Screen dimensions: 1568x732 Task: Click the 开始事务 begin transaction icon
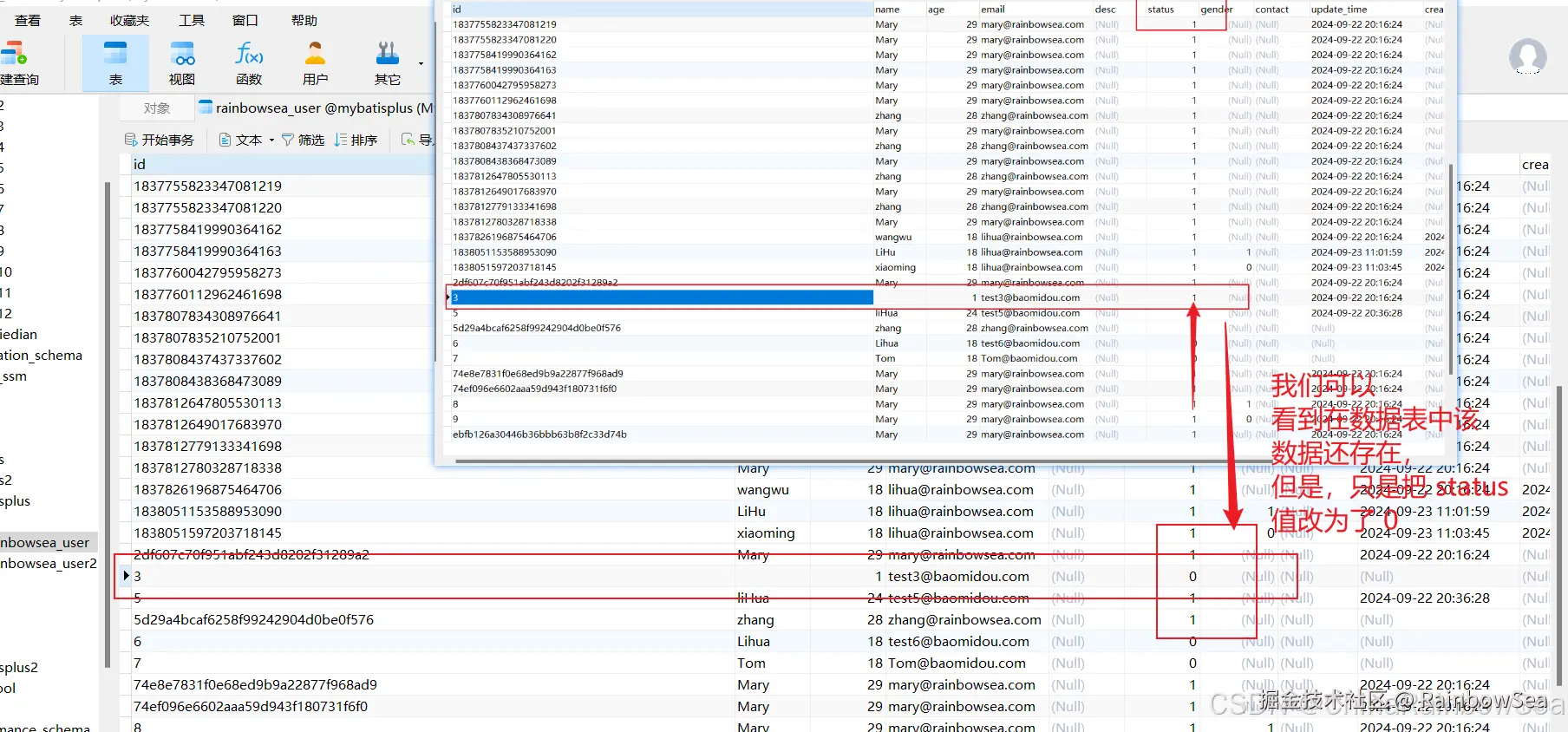pos(131,140)
